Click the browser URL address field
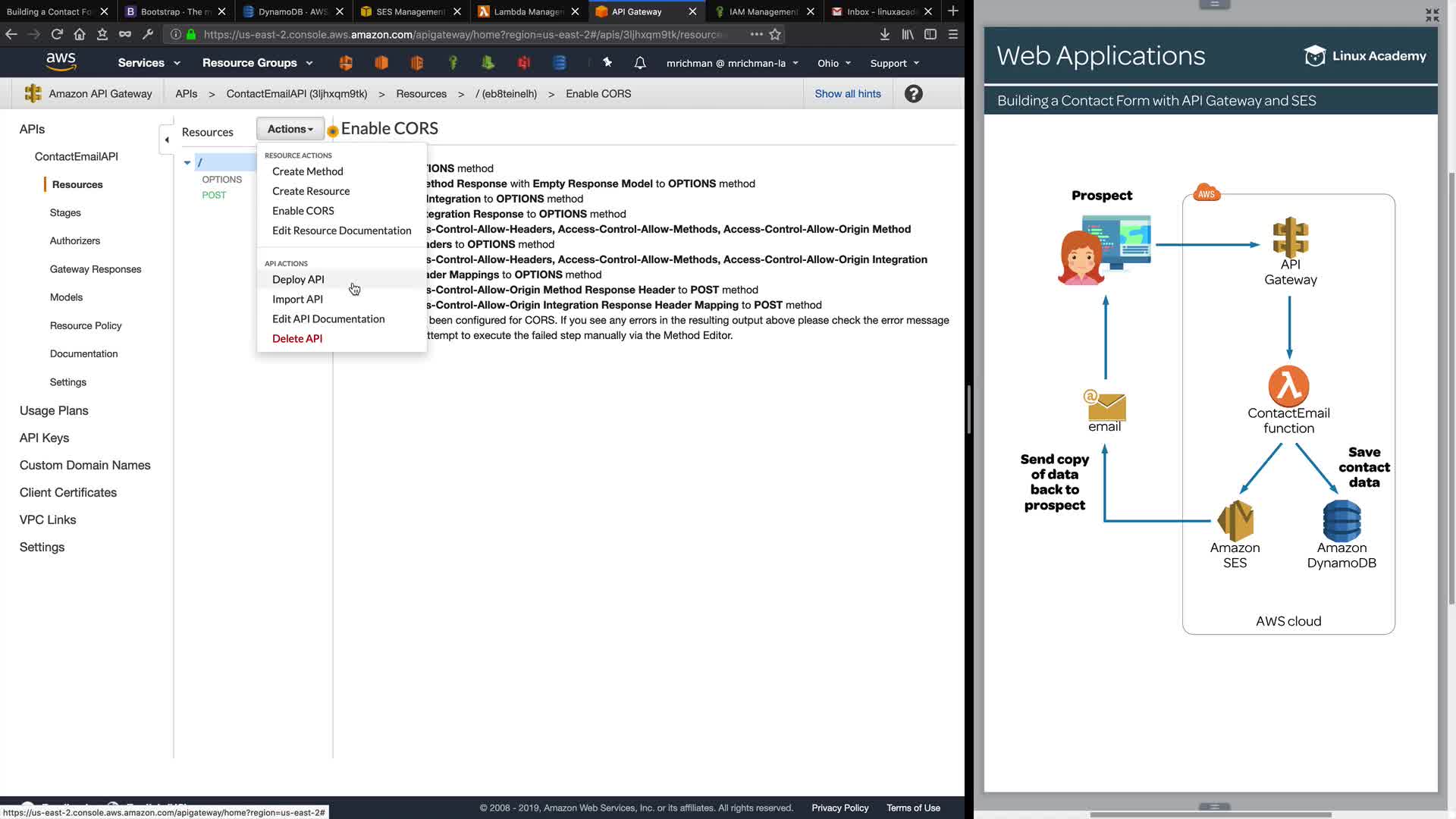 coord(463,34)
